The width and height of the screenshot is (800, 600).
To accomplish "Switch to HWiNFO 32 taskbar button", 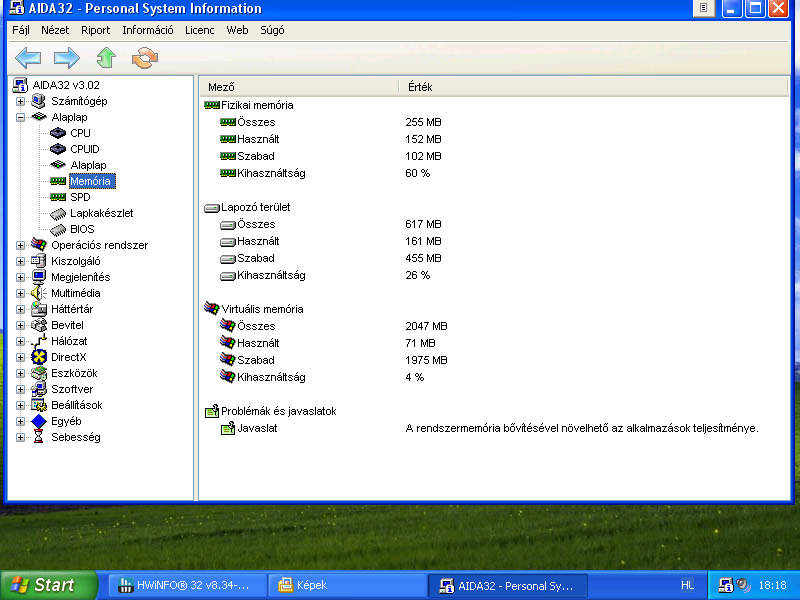I will click(187, 585).
